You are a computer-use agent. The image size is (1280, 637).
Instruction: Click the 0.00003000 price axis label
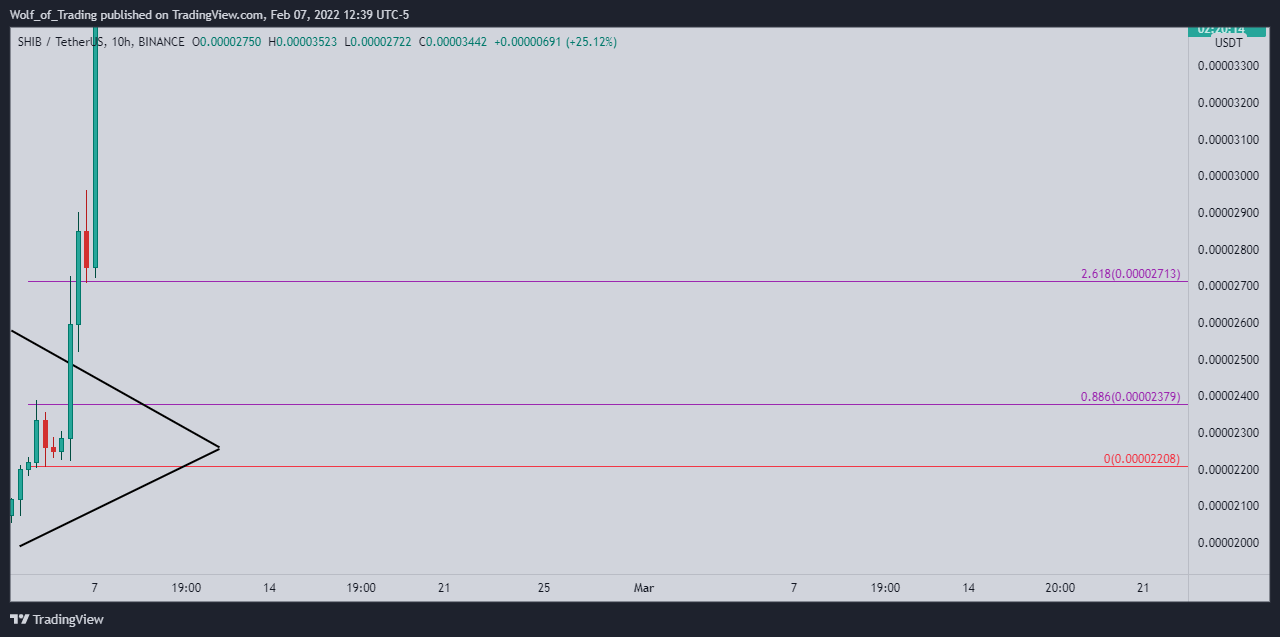click(1228, 176)
